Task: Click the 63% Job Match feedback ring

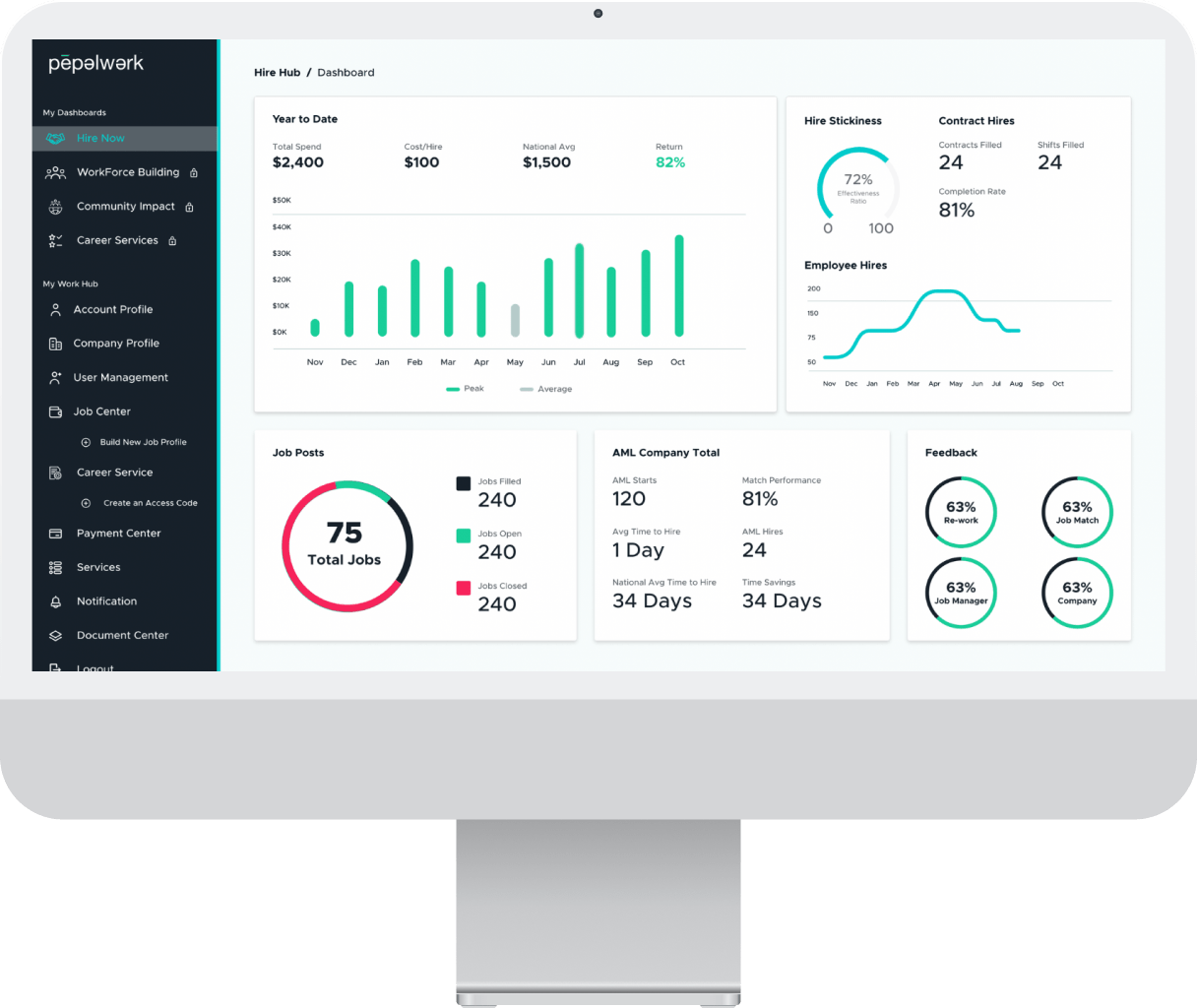Action: tap(1077, 512)
